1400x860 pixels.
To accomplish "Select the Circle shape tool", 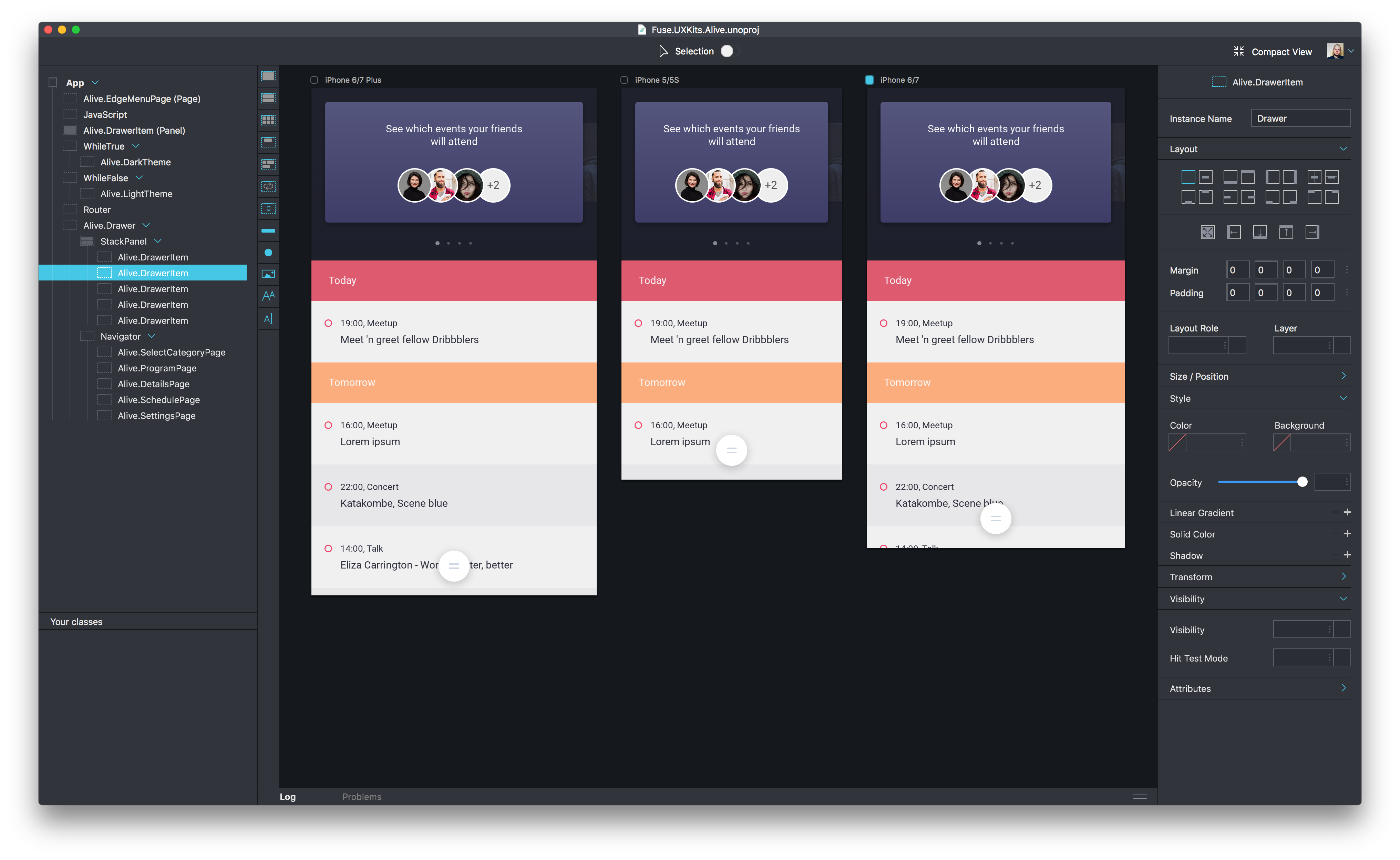I will point(268,252).
